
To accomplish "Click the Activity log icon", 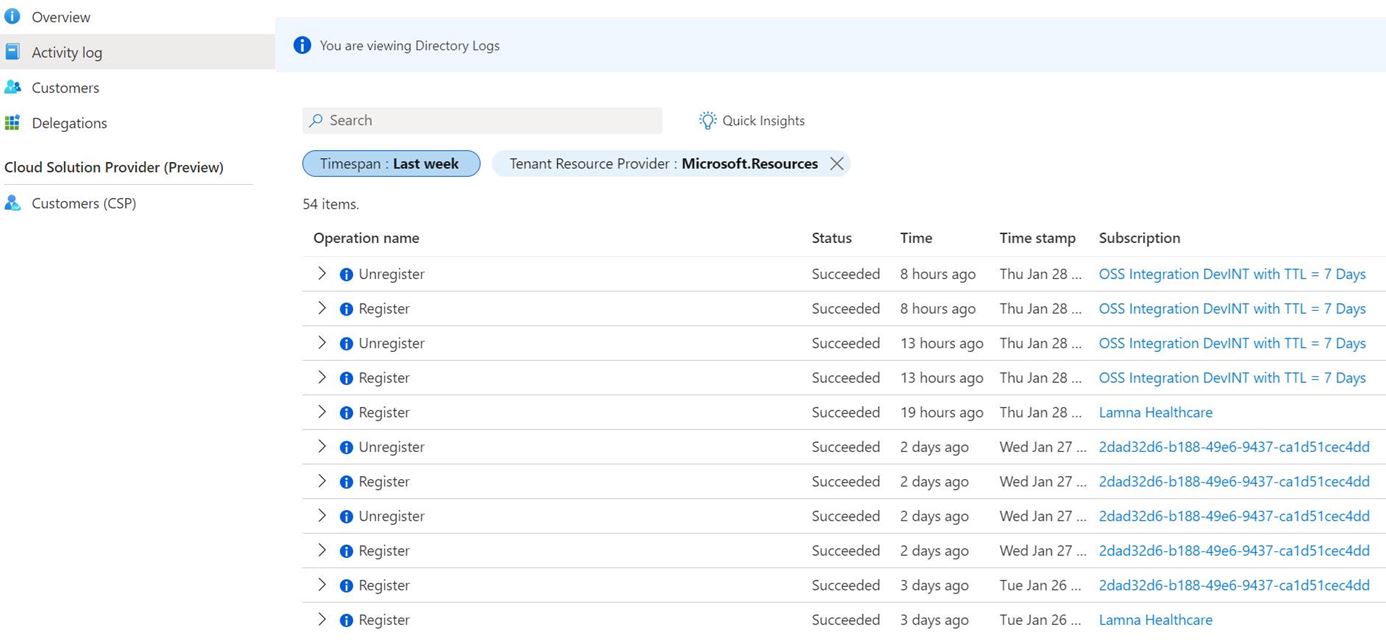I will click(12, 52).
